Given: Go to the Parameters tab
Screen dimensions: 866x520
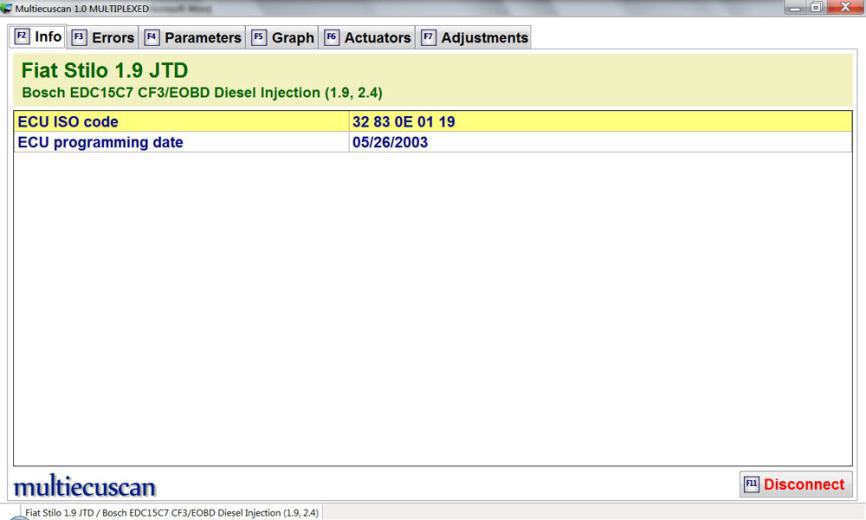Looking at the screenshot, I should (x=193, y=38).
